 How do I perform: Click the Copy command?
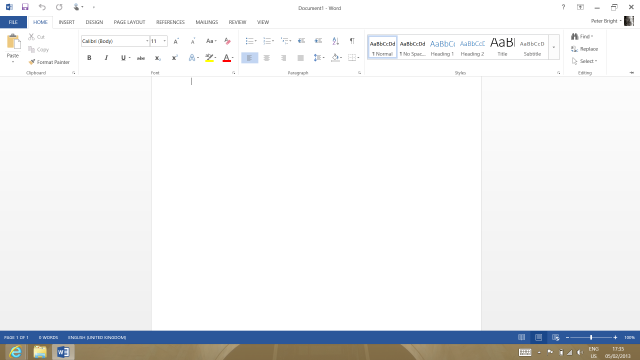tap(38, 49)
